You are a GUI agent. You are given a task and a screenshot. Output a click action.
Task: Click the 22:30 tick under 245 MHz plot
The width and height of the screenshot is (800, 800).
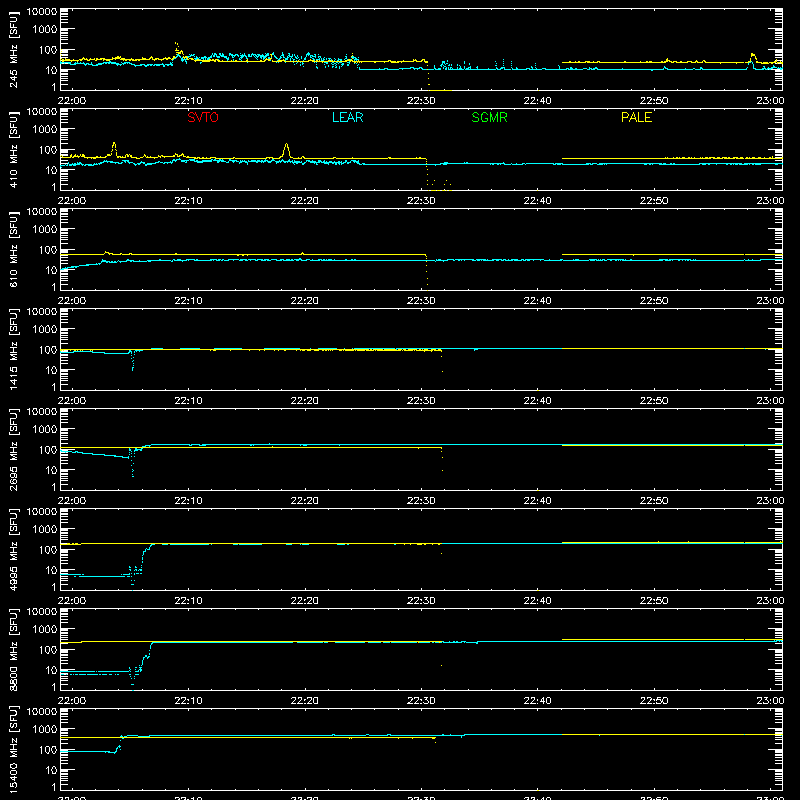pos(421,101)
